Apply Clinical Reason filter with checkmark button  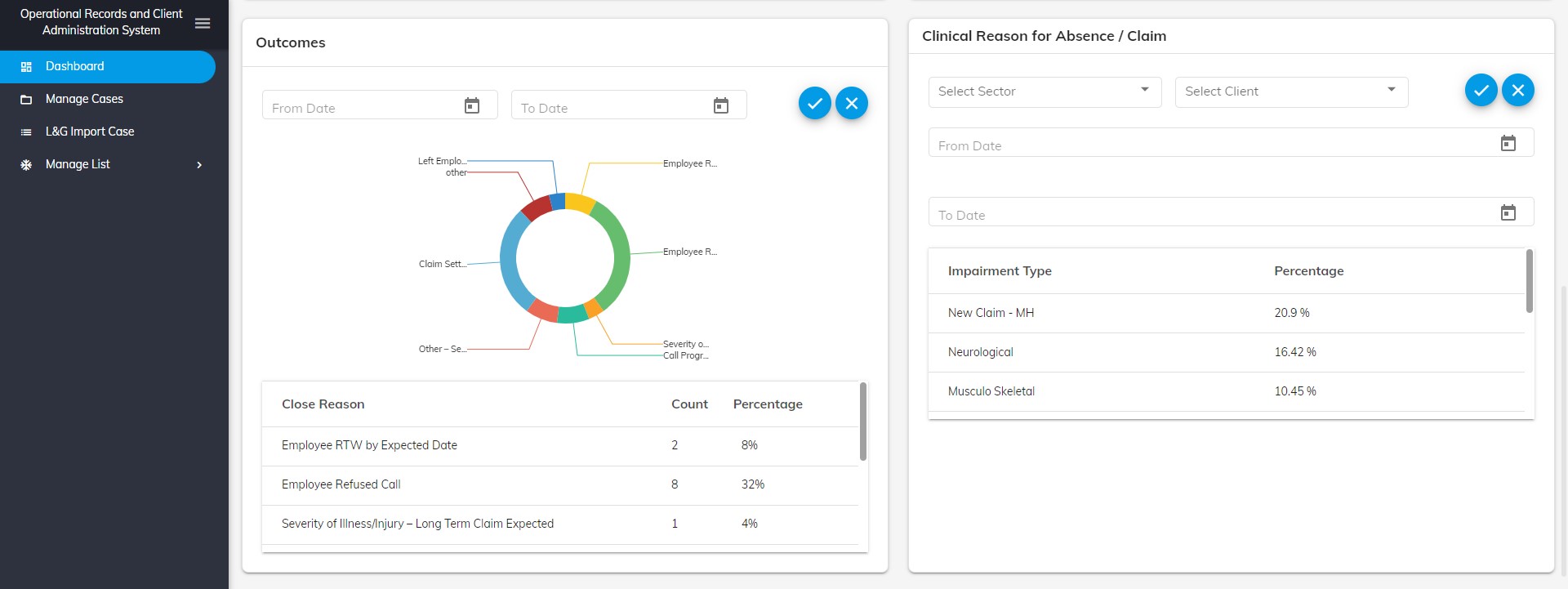coord(1481,90)
